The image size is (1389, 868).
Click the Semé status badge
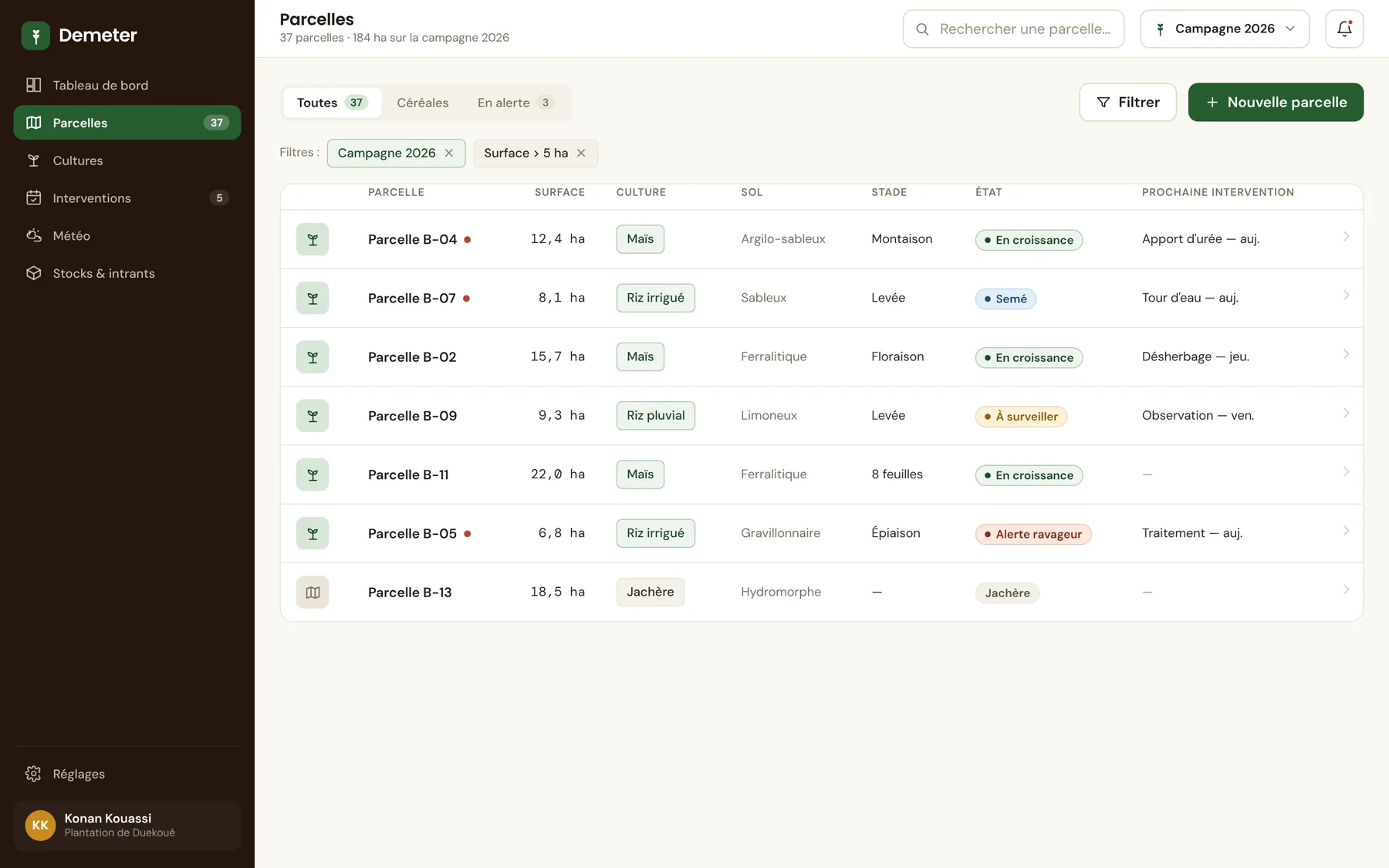coord(1005,299)
